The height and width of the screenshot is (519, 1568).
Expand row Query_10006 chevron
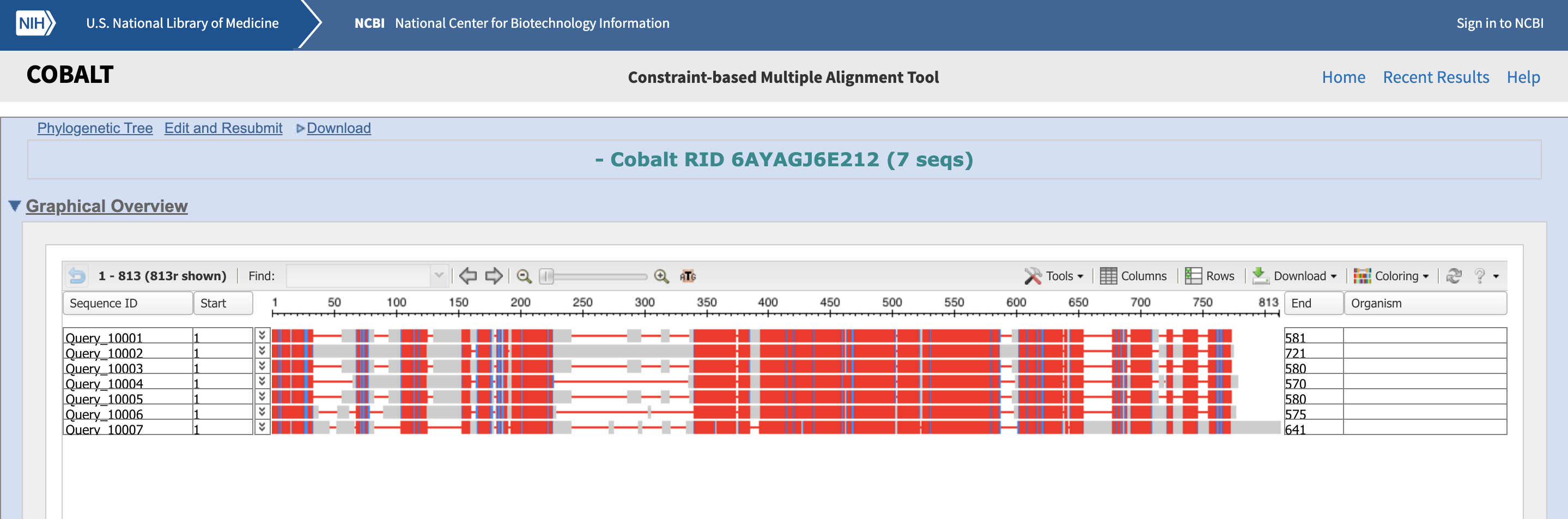tap(262, 411)
